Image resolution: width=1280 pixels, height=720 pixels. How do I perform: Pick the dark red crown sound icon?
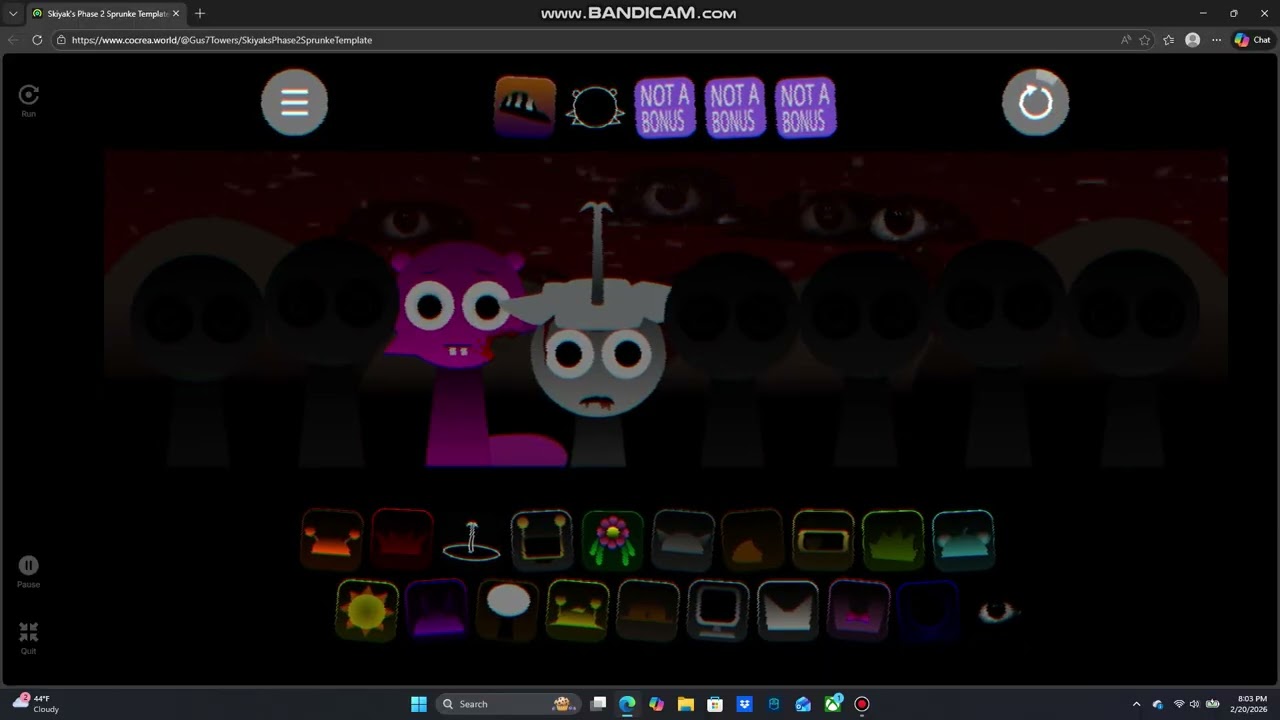(x=402, y=540)
